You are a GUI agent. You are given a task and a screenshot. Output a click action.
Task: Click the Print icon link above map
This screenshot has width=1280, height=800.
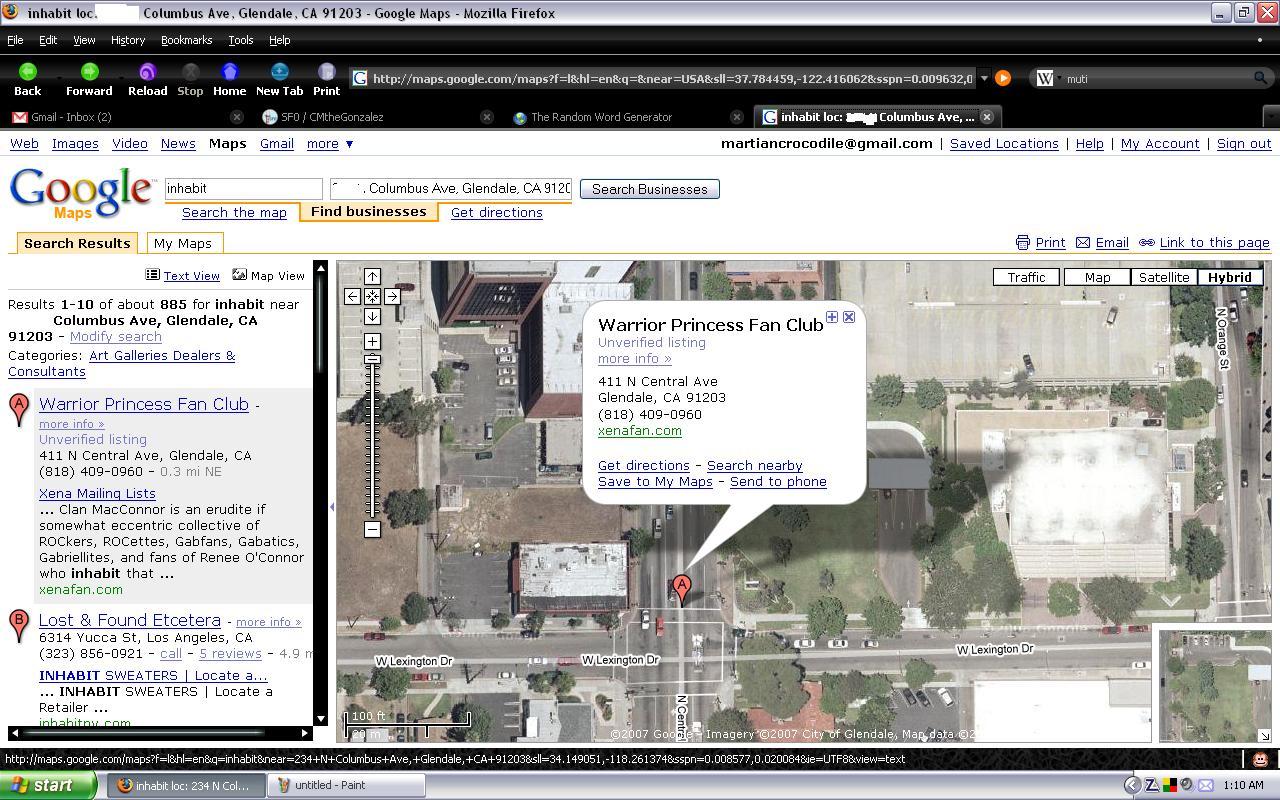pos(1040,243)
